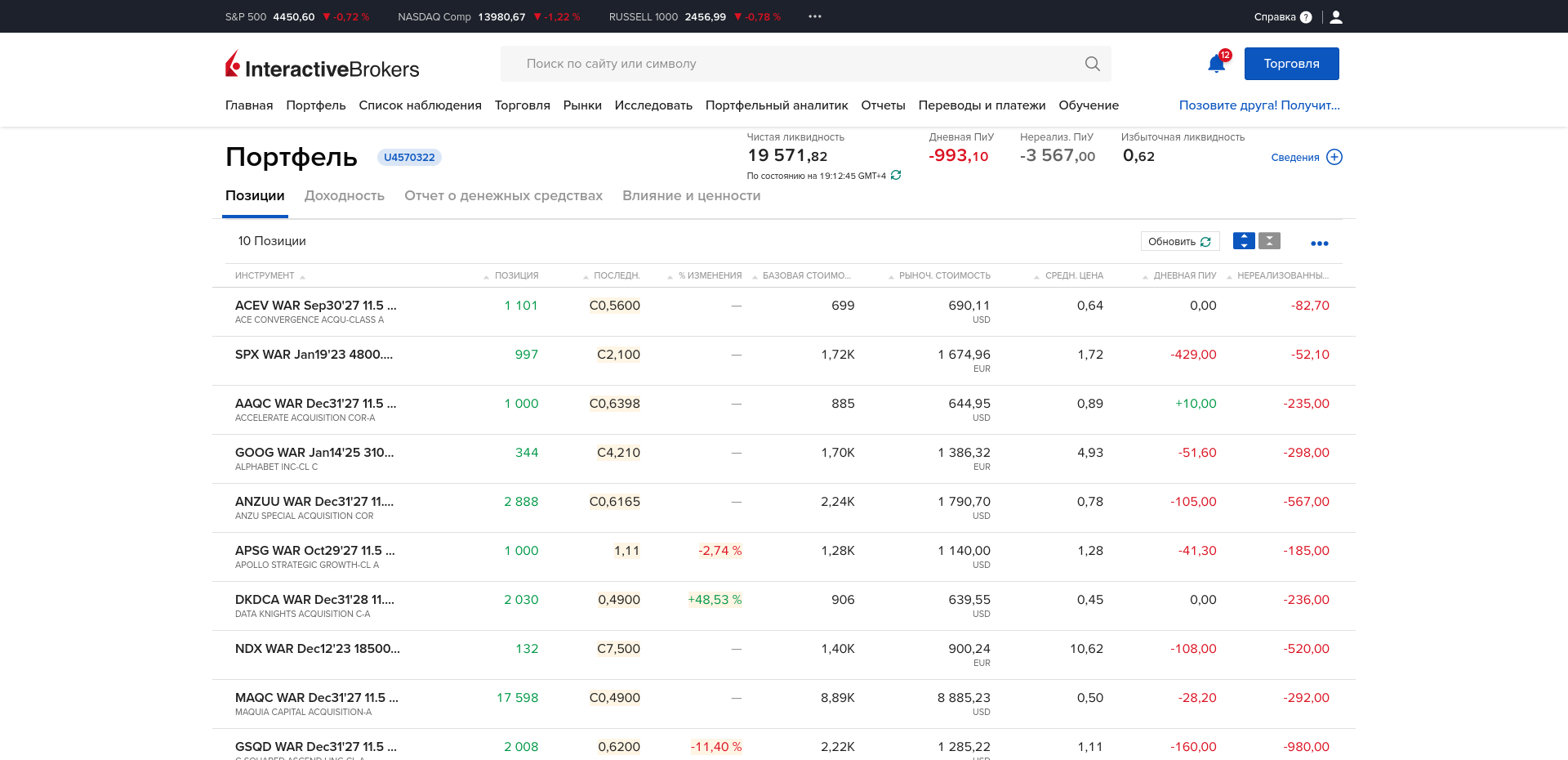Open the Обучение menu
This screenshot has width=1568, height=760.
pyautogui.click(x=1089, y=105)
